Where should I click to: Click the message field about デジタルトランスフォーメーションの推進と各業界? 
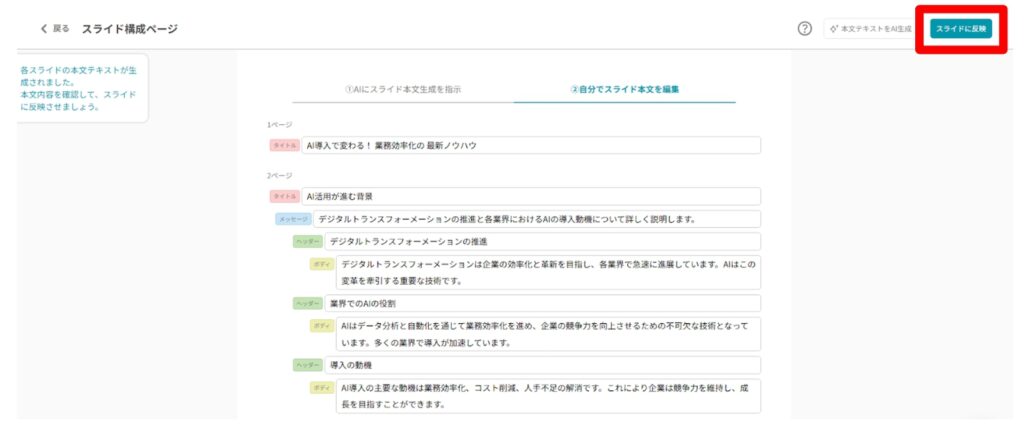(537, 219)
